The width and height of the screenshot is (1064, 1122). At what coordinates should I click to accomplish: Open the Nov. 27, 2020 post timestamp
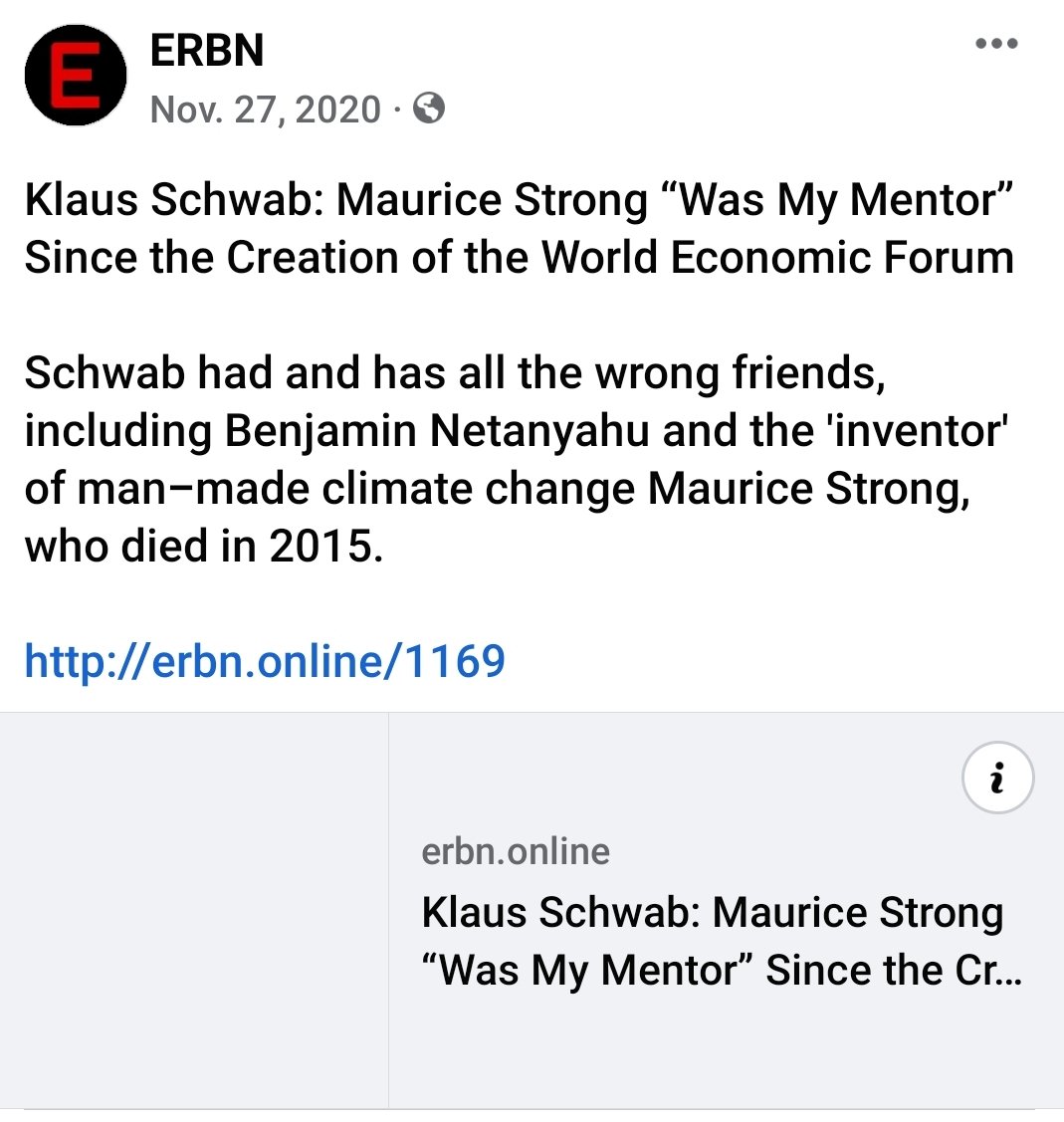pos(265,110)
